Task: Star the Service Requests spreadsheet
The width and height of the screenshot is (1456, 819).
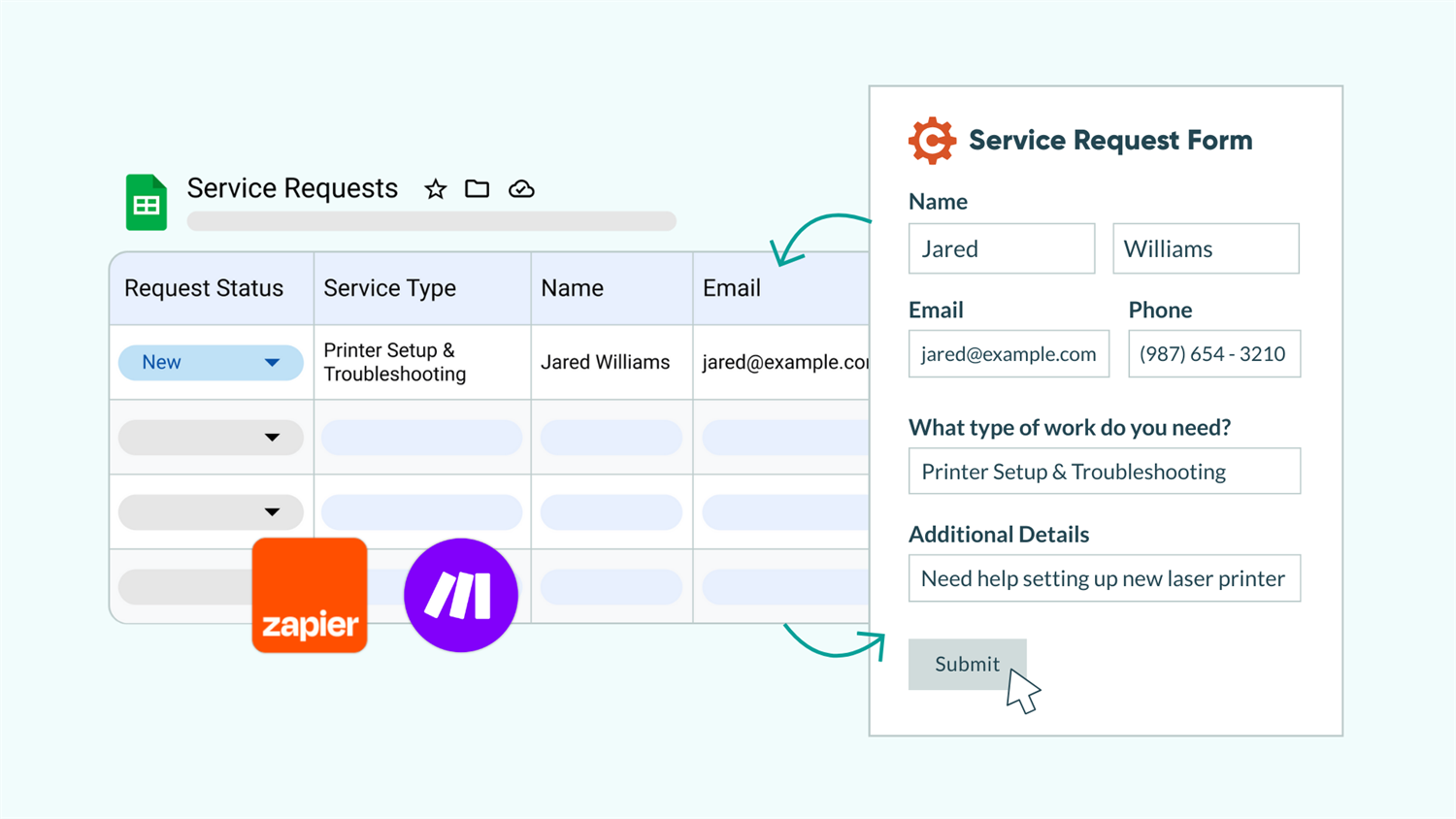Action: 435,189
